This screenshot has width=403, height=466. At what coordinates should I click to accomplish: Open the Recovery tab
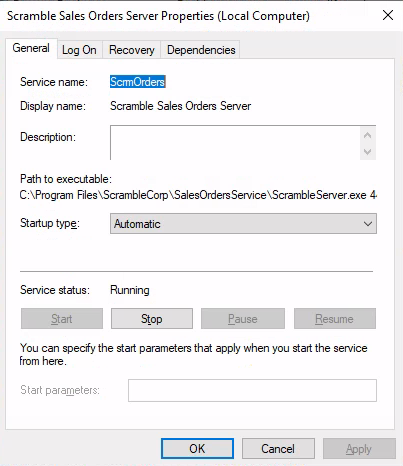[x=132, y=50]
